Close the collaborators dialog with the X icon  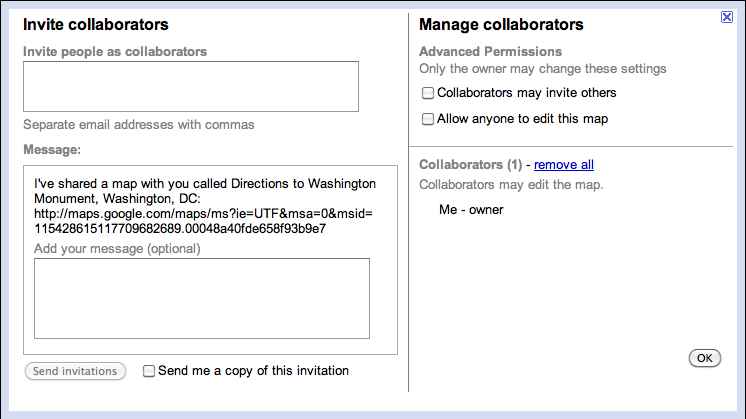(x=726, y=18)
